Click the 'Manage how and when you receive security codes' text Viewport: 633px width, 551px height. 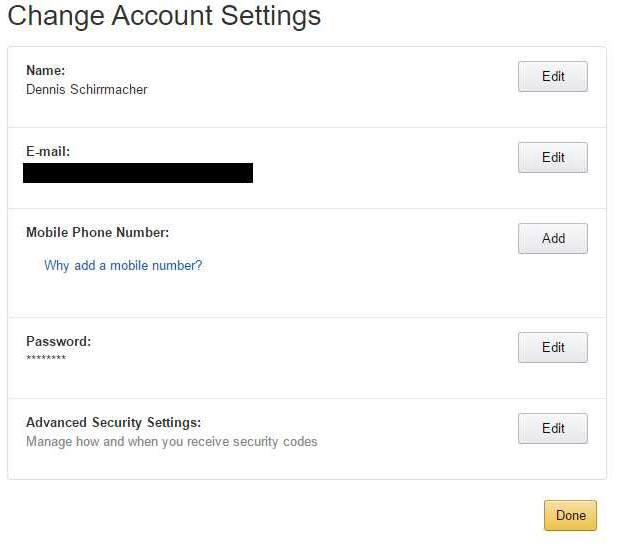pos(172,442)
